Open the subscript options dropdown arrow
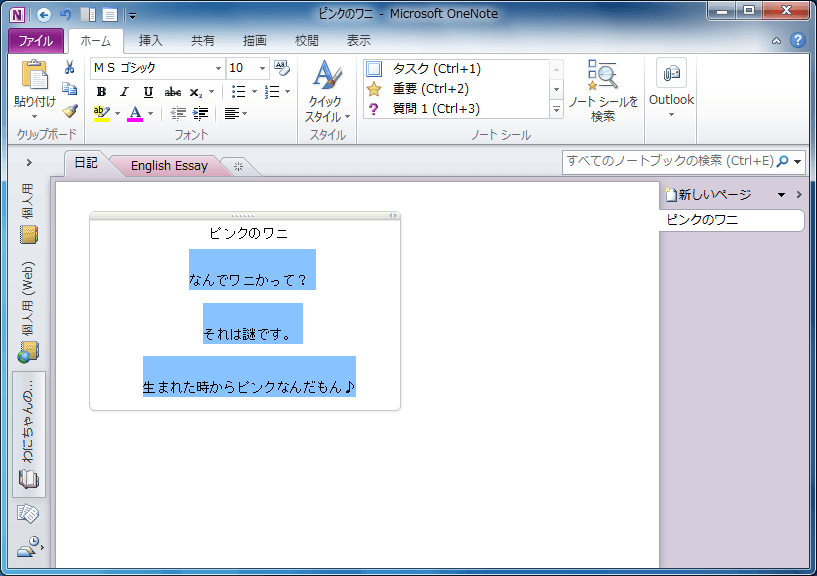Image resolution: width=817 pixels, height=576 pixels. tap(212, 92)
